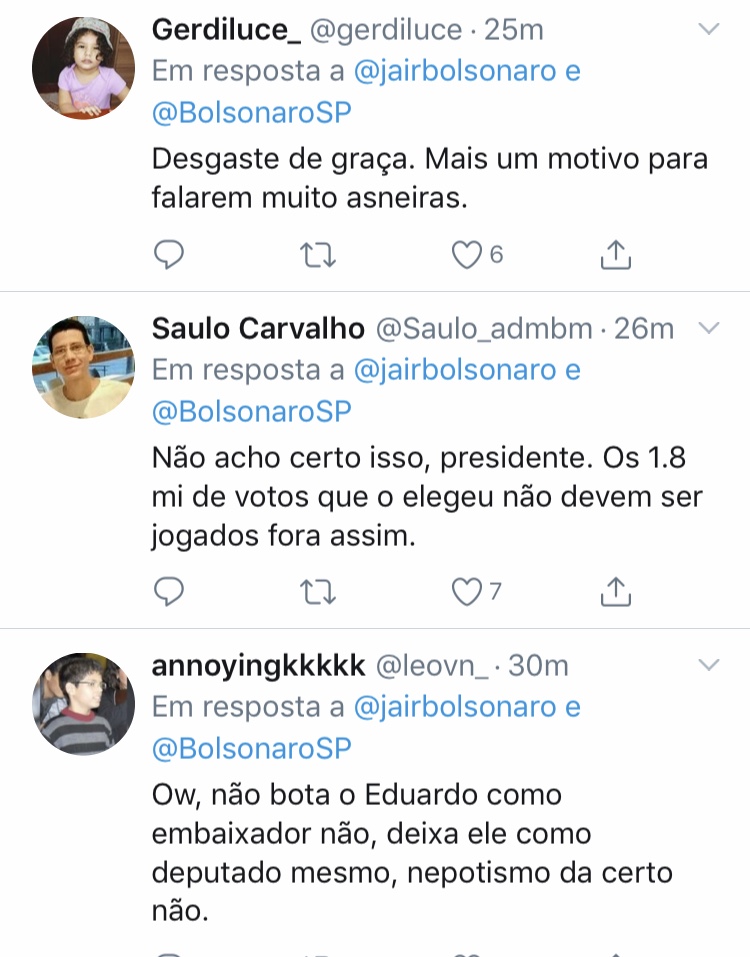Reply to Saulo Carvalho's tweet
The width and height of the screenshot is (750, 957).
click(169, 593)
